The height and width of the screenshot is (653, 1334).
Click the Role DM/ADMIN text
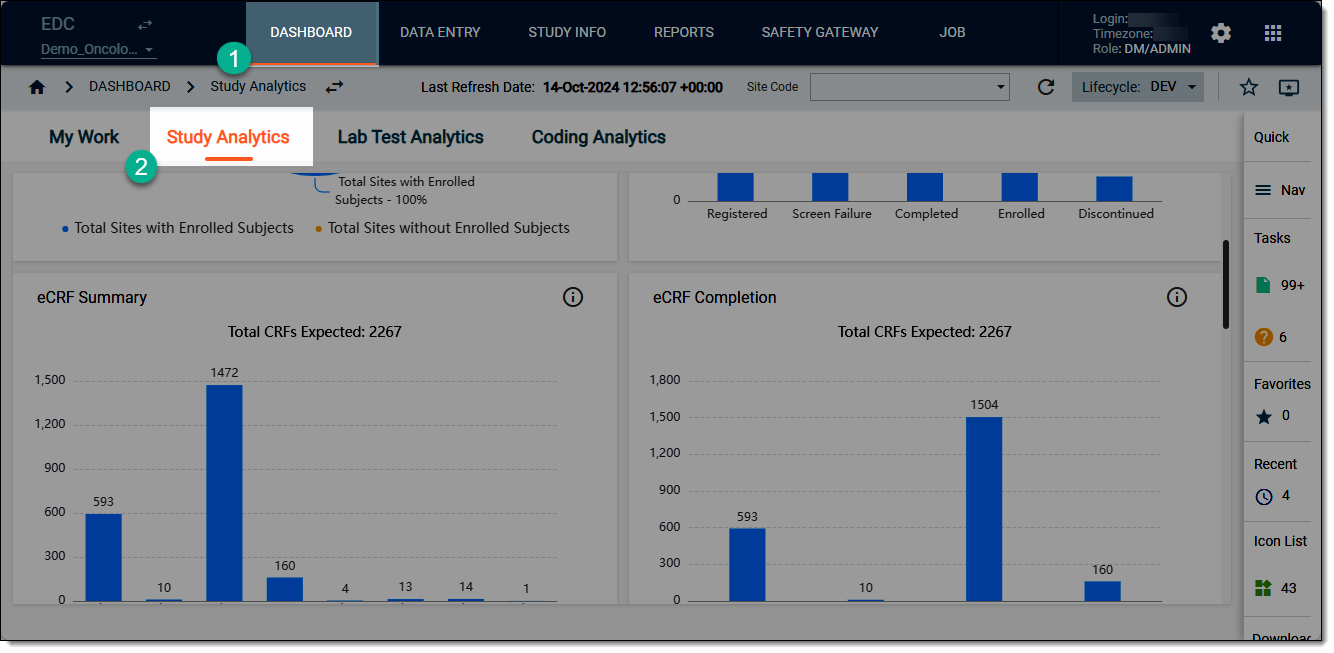(1140, 49)
